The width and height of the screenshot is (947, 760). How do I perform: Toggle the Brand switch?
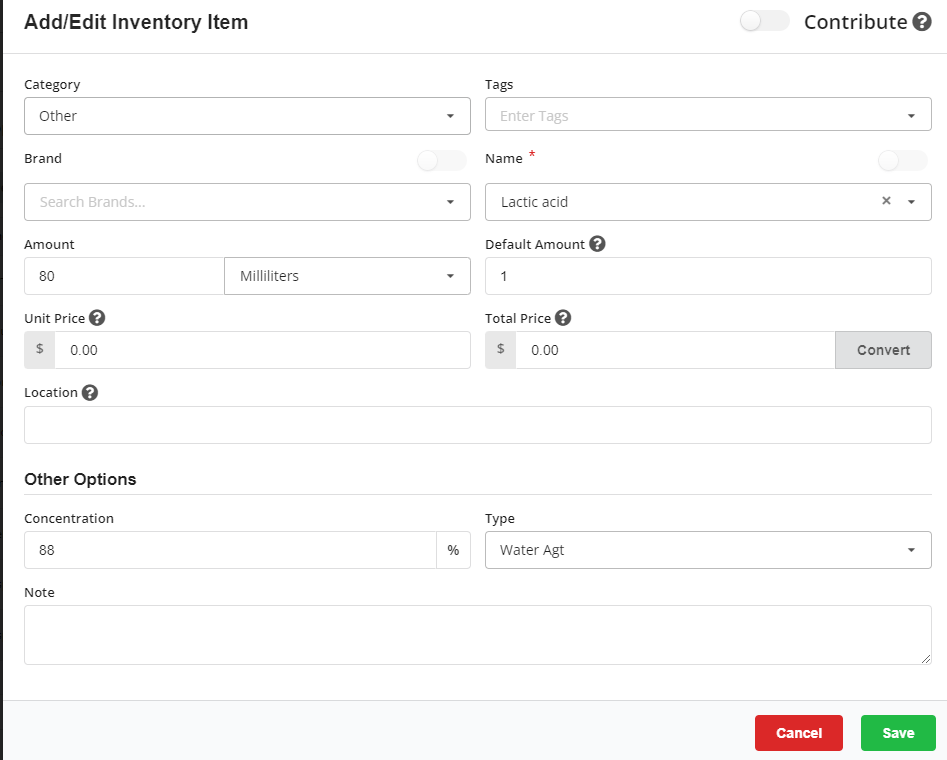[x=441, y=161]
